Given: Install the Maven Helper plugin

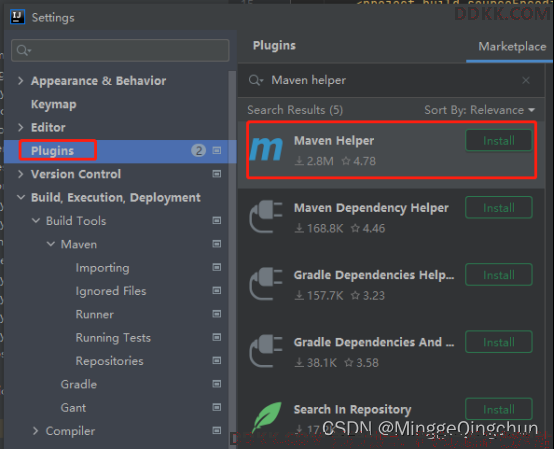Looking at the screenshot, I should click(x=499, y=141).
